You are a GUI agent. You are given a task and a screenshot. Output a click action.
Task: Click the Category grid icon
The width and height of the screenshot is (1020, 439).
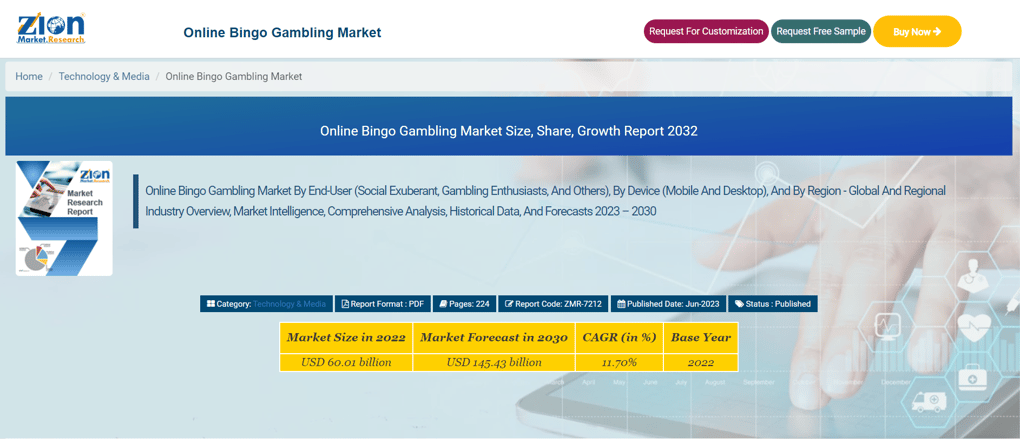(211, 304)
